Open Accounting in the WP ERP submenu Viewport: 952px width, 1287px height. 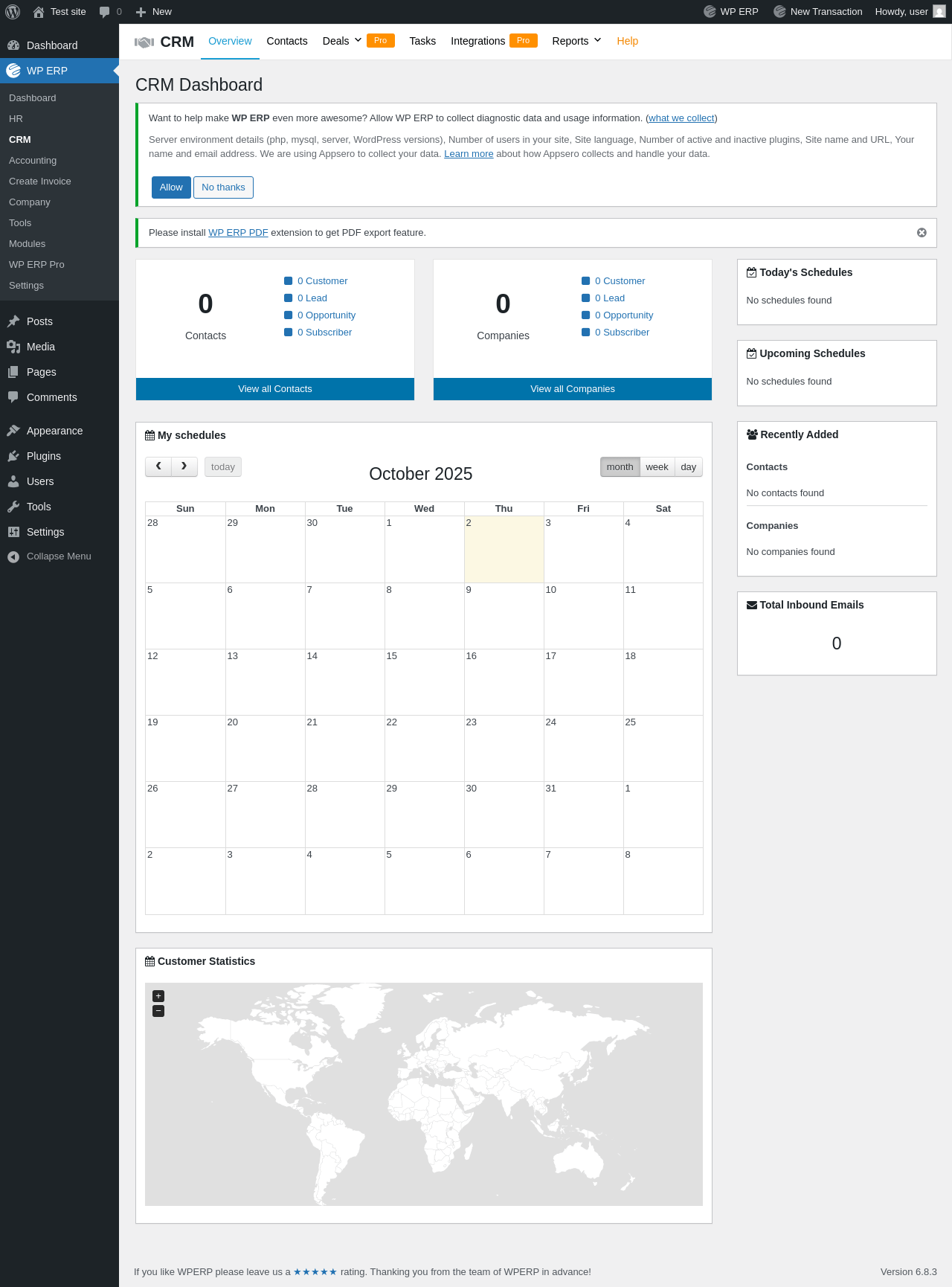(33, 161)
